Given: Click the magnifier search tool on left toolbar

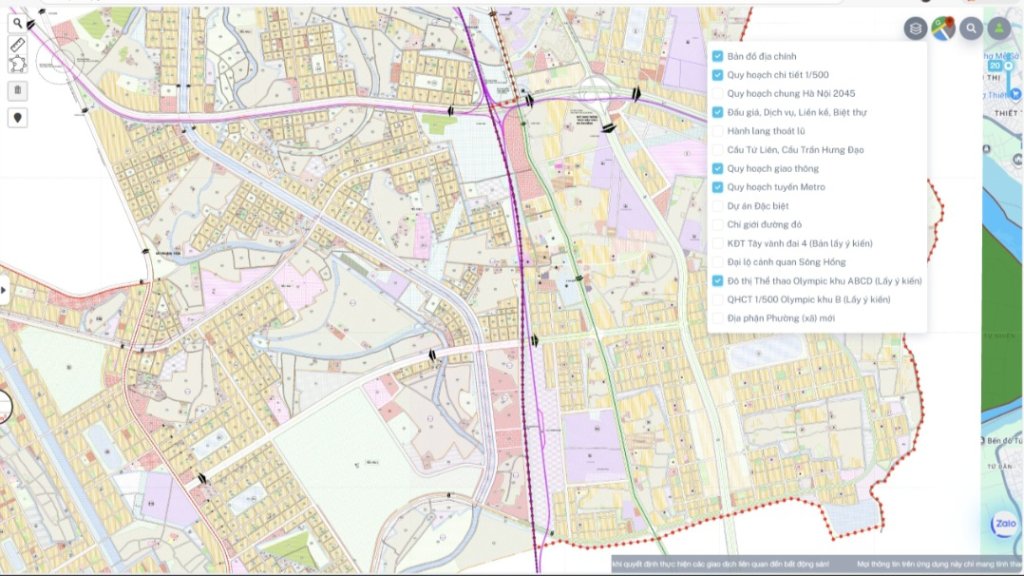Looking at the screenshot, I should click(x=17, y=23).
